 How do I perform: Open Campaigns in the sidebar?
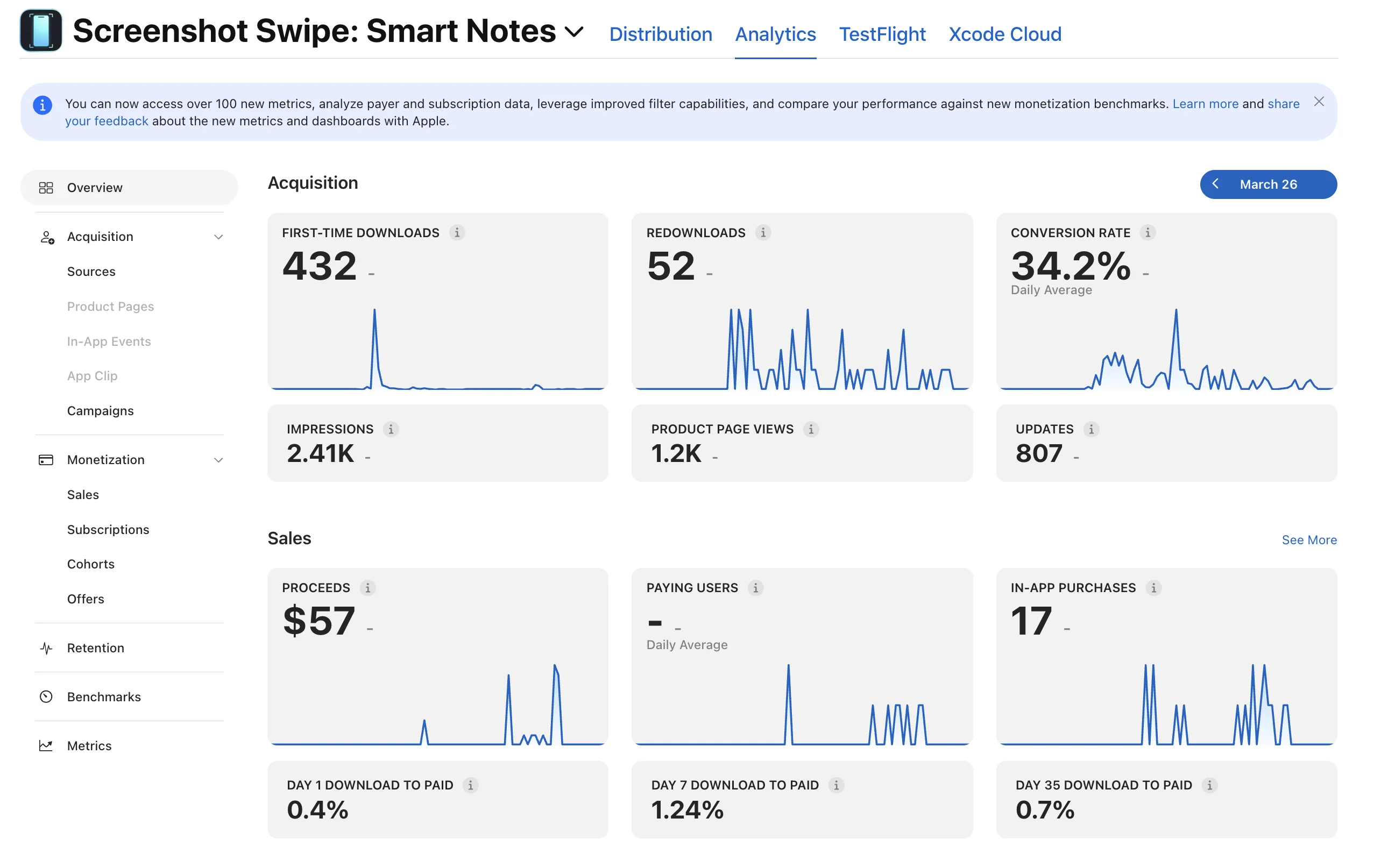pyautogui.click(x=100, y=411)
